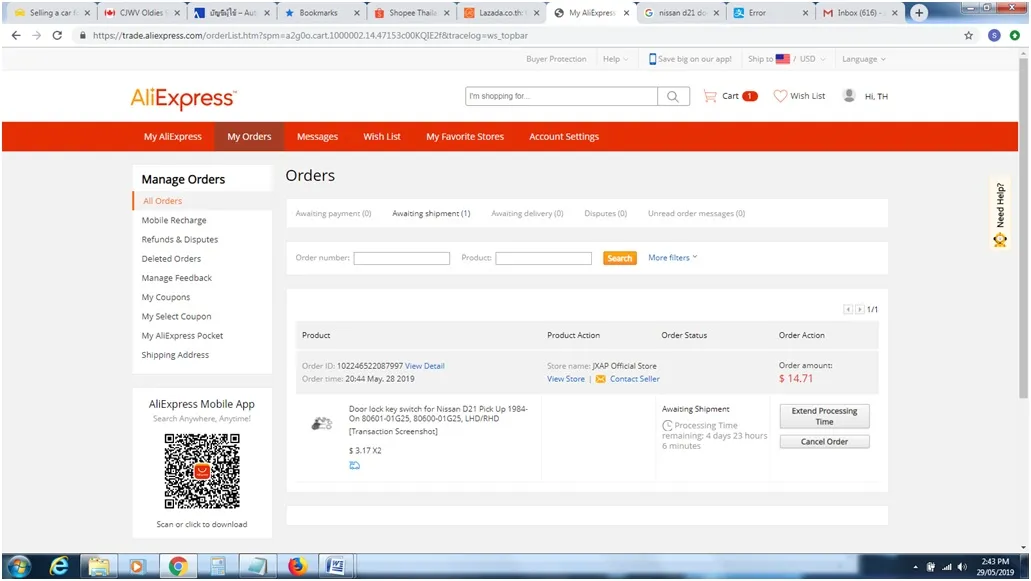The height and width of the screenshot is (581, 1031).
Task: Open Account Settings in the navigation bar
Action: pyautogui.click(x=563, y=136)
